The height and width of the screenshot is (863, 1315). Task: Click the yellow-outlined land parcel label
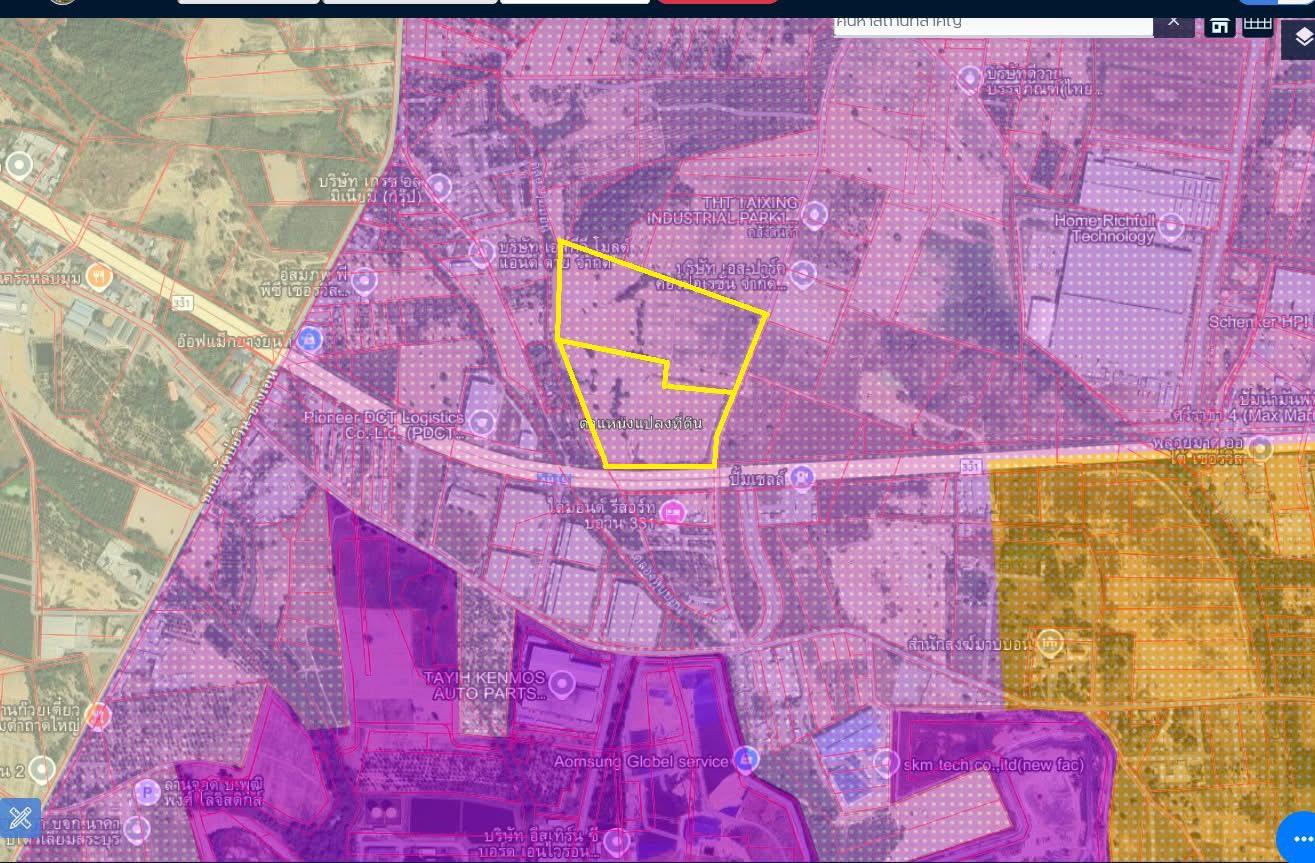click(640, 423)
